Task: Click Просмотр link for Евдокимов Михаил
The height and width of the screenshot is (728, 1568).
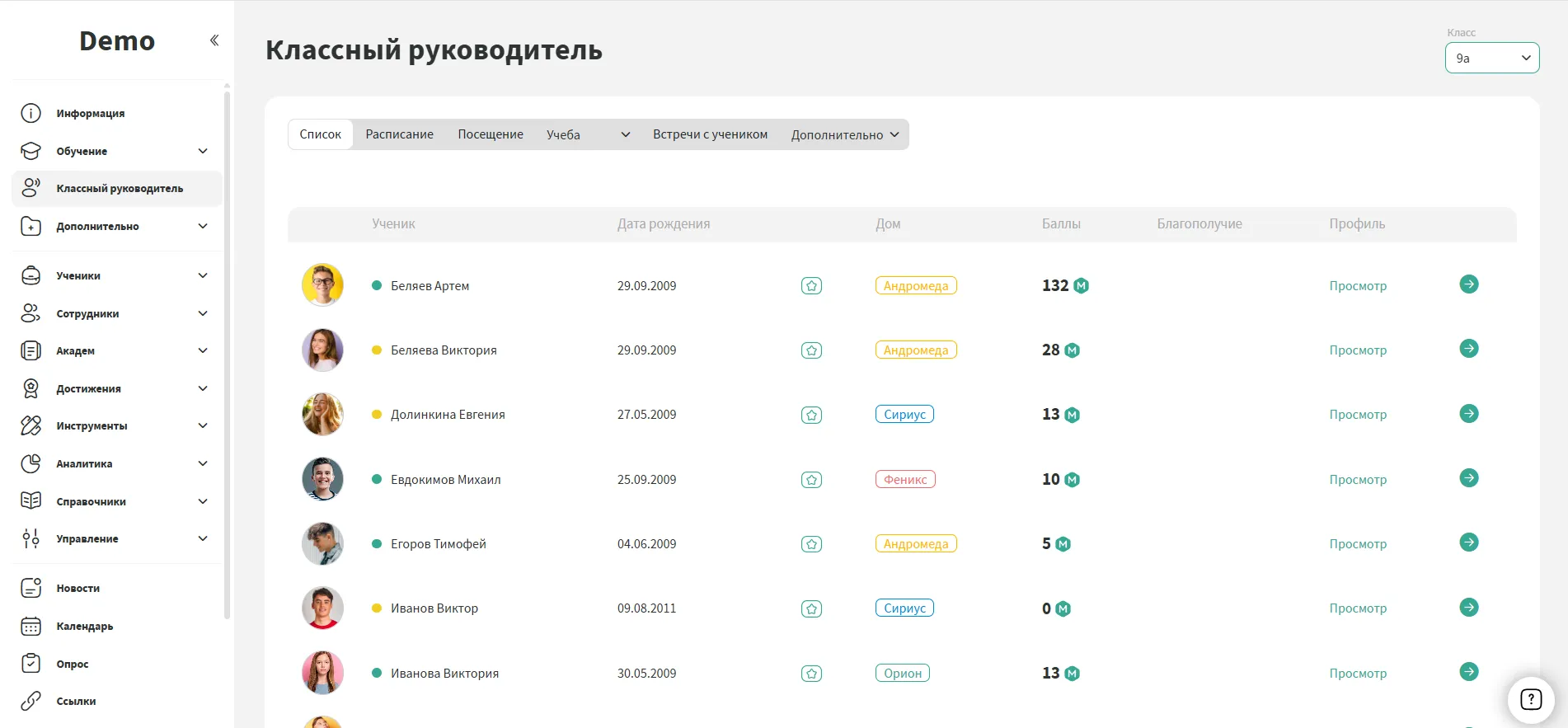Action: (1357, 480)
